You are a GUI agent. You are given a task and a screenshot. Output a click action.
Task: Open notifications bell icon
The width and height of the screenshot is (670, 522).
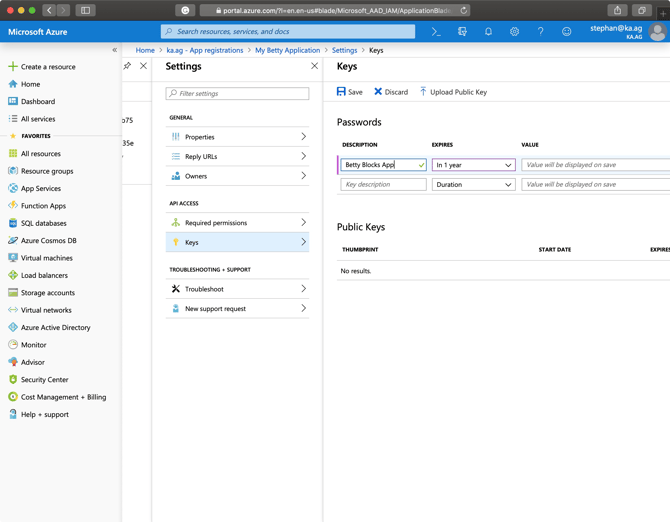(488, 32)
